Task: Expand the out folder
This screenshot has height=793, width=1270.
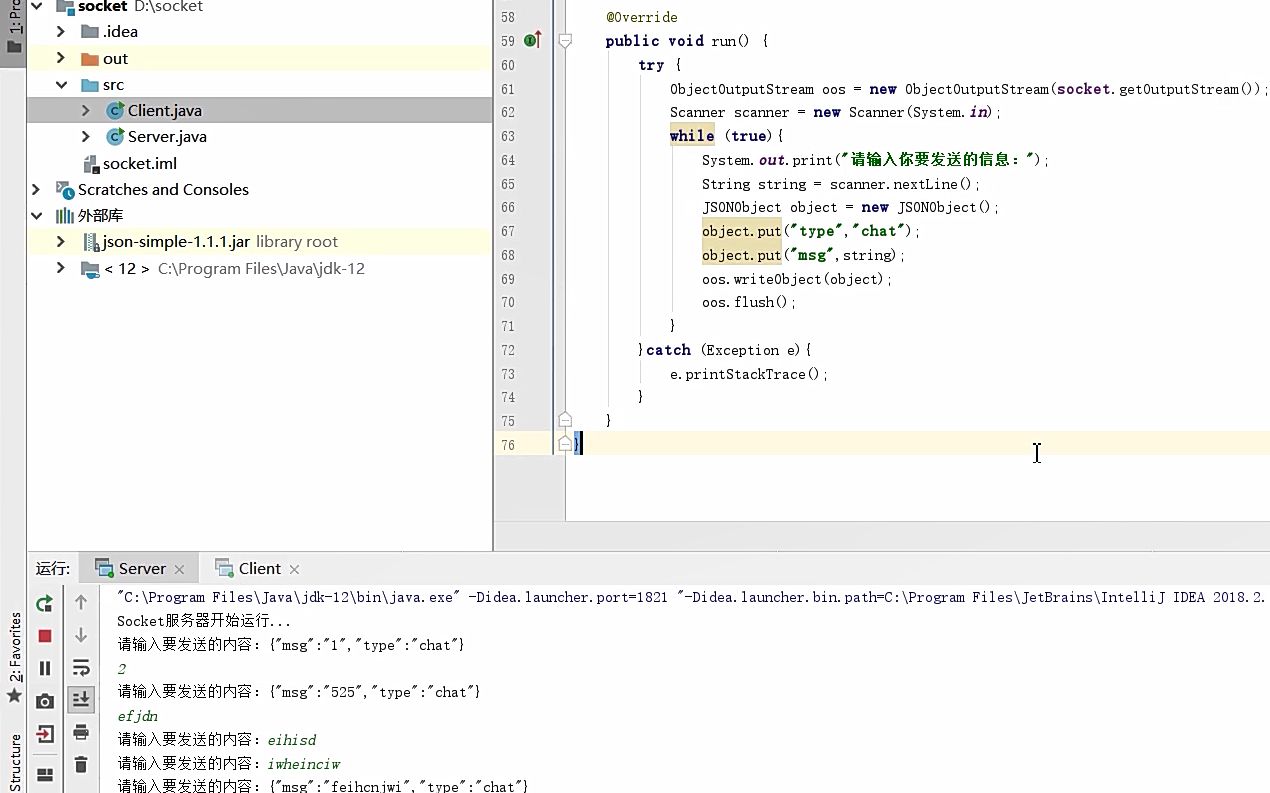Action: tap(60, 58)
